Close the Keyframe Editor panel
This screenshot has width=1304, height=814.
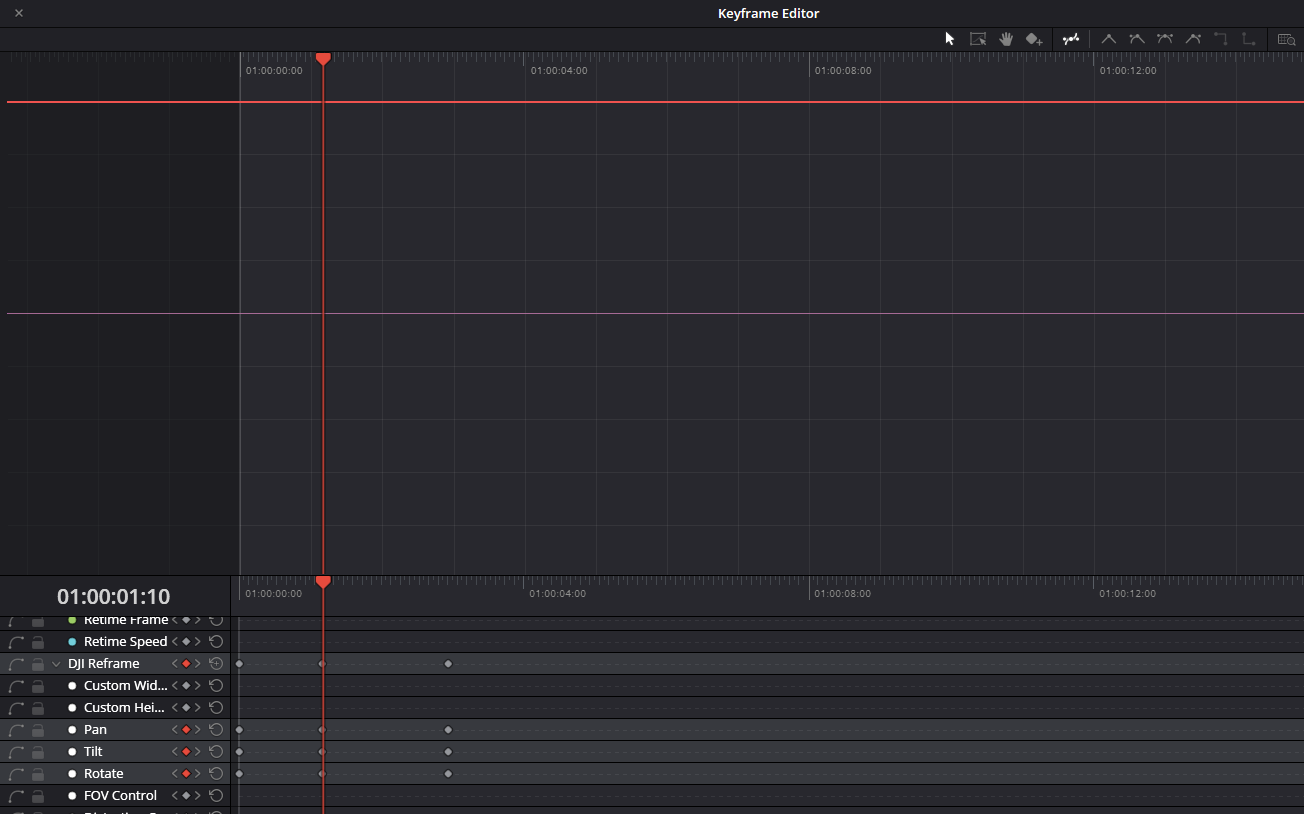click(19, 13)
